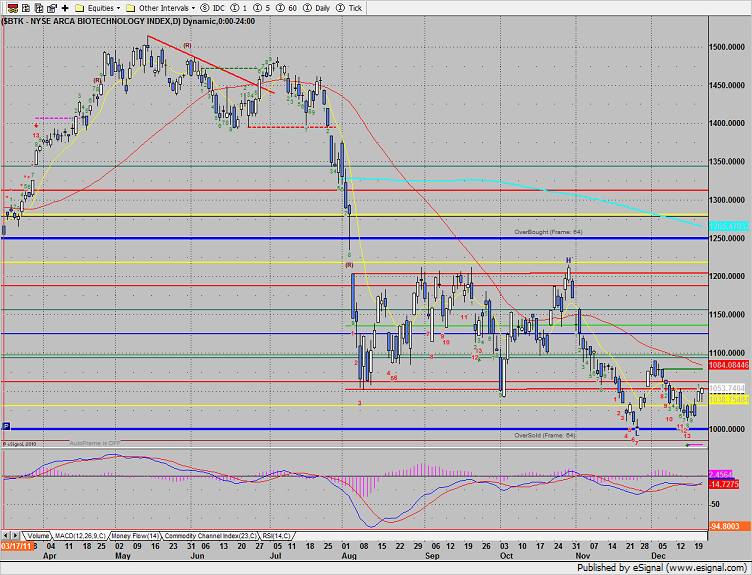
Task: Click the Dec month label on the time axis
Action: (x=658, y=556)
